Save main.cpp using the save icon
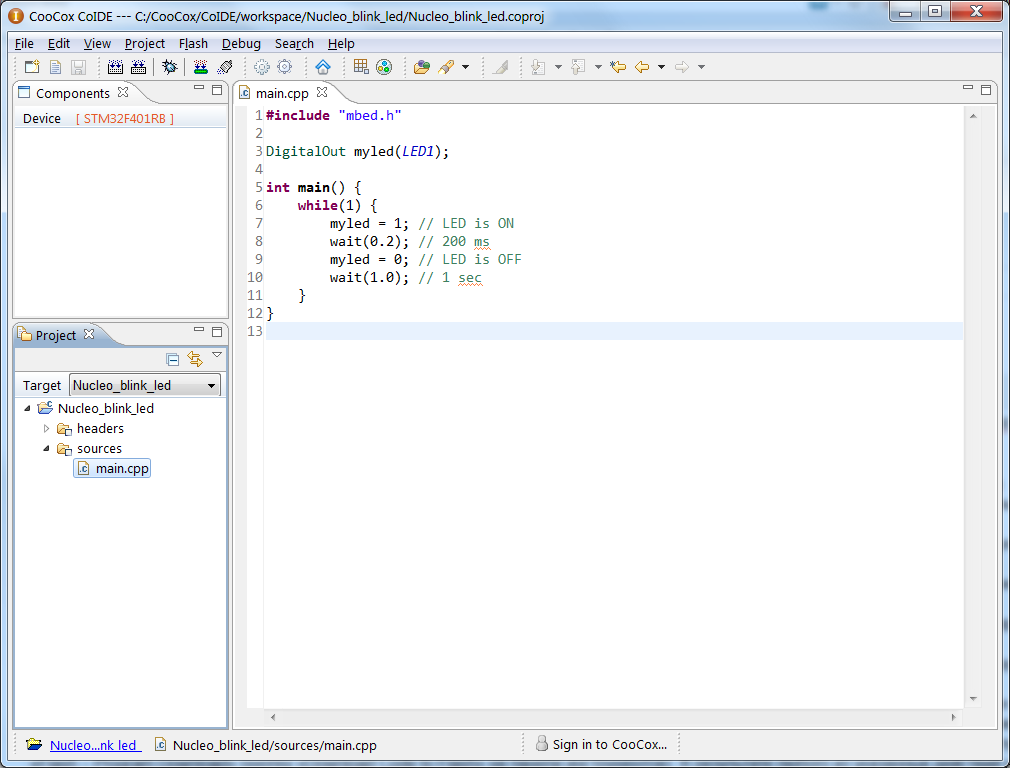 [x=78, y=66]
